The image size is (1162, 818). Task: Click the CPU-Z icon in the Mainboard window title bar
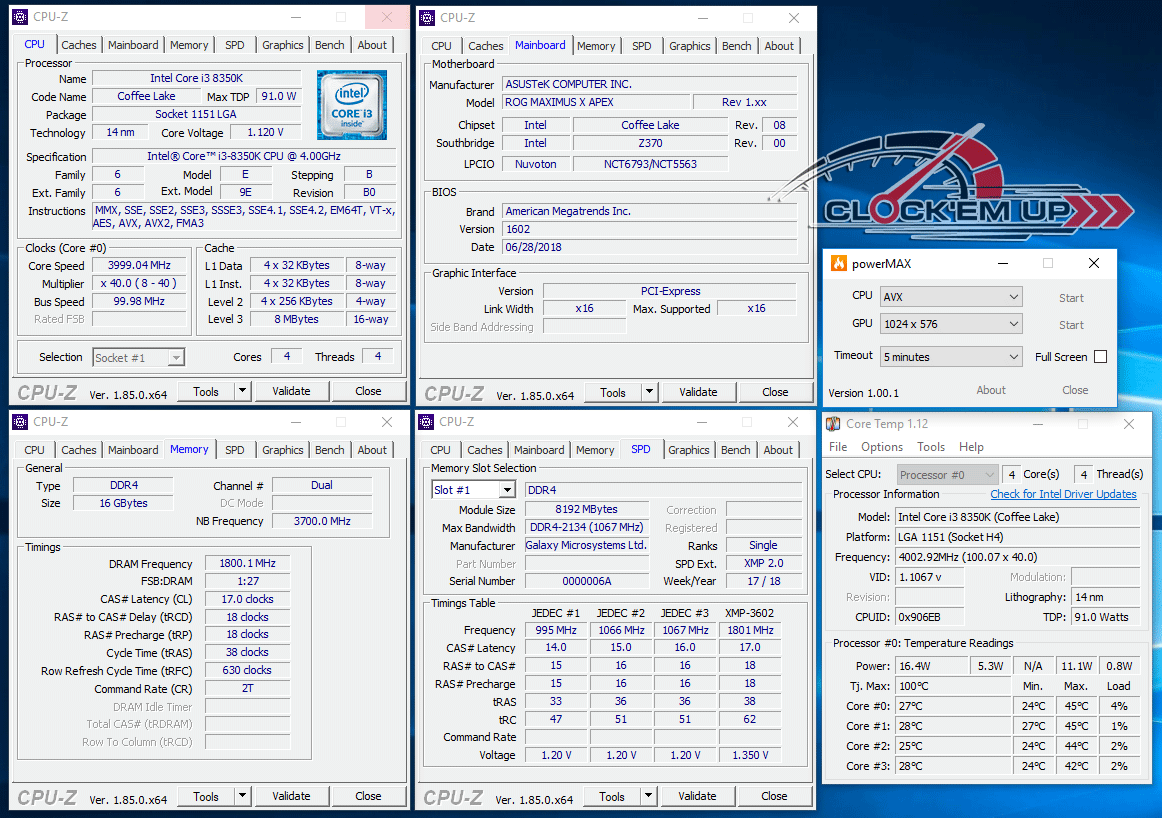[x=427, y=18]
